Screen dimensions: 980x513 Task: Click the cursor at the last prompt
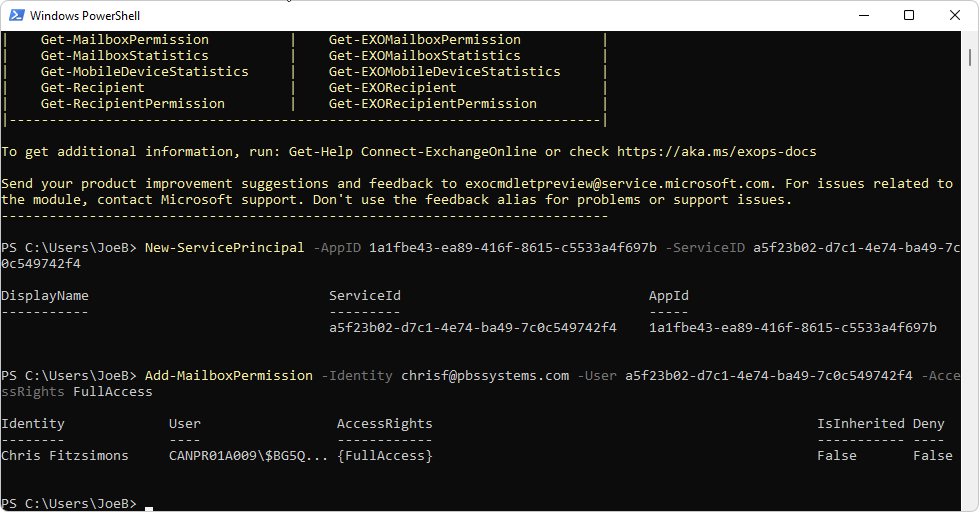coord(149,505)
